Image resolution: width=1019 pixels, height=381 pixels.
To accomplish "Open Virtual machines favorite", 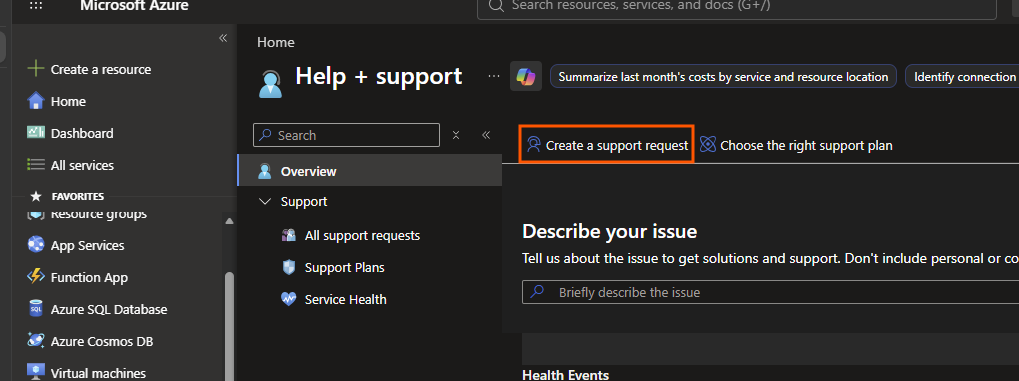I will [x=98, y=373].
